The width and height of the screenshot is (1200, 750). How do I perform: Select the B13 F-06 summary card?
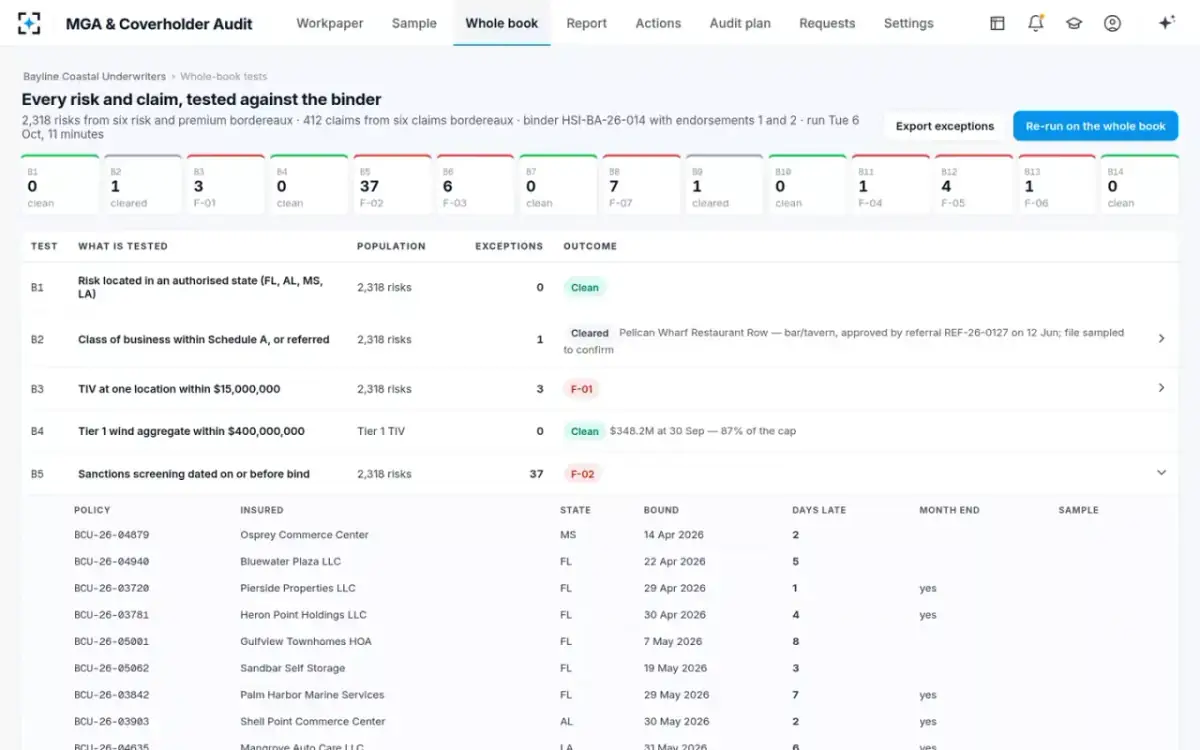pos(1056,185)
